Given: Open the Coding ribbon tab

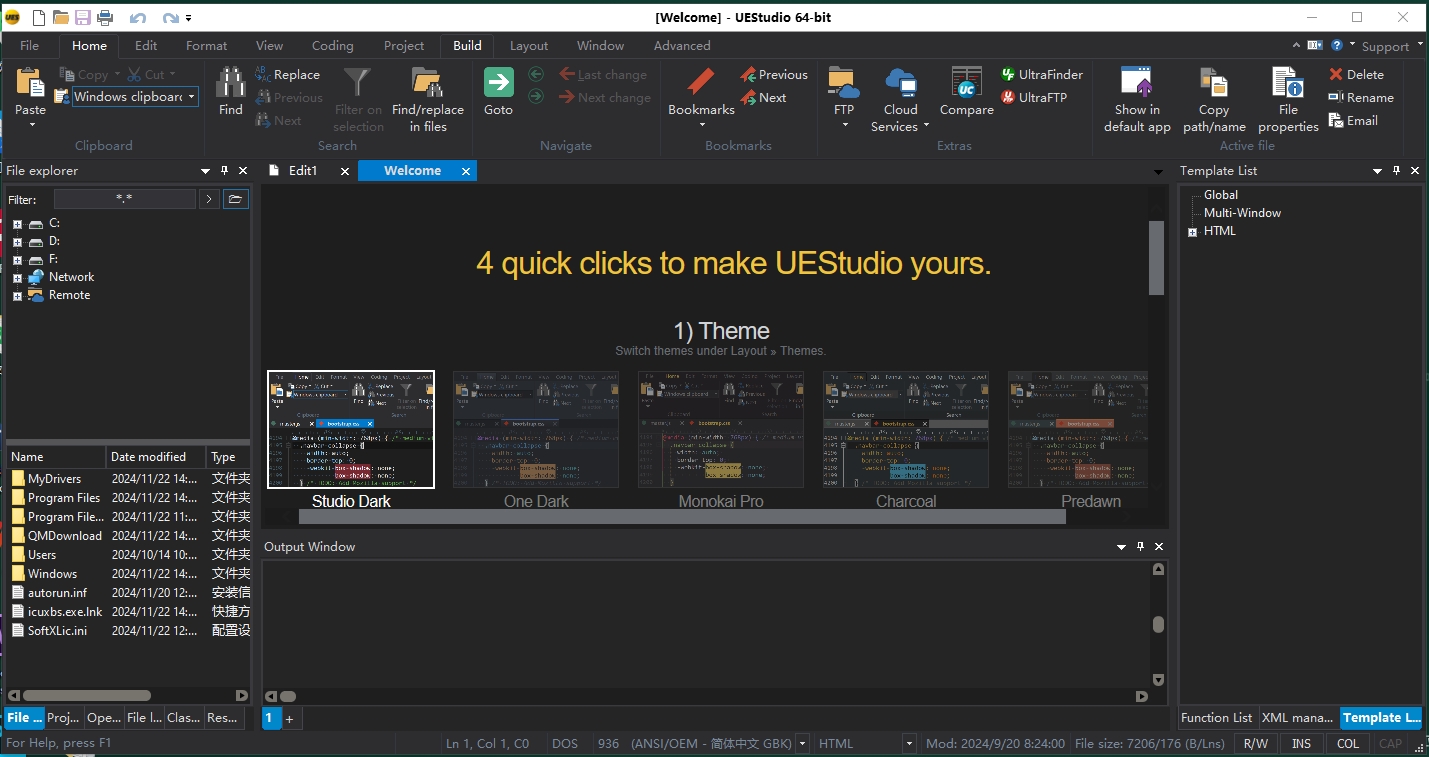Looking at the screenshot, I should click(332, 46).
